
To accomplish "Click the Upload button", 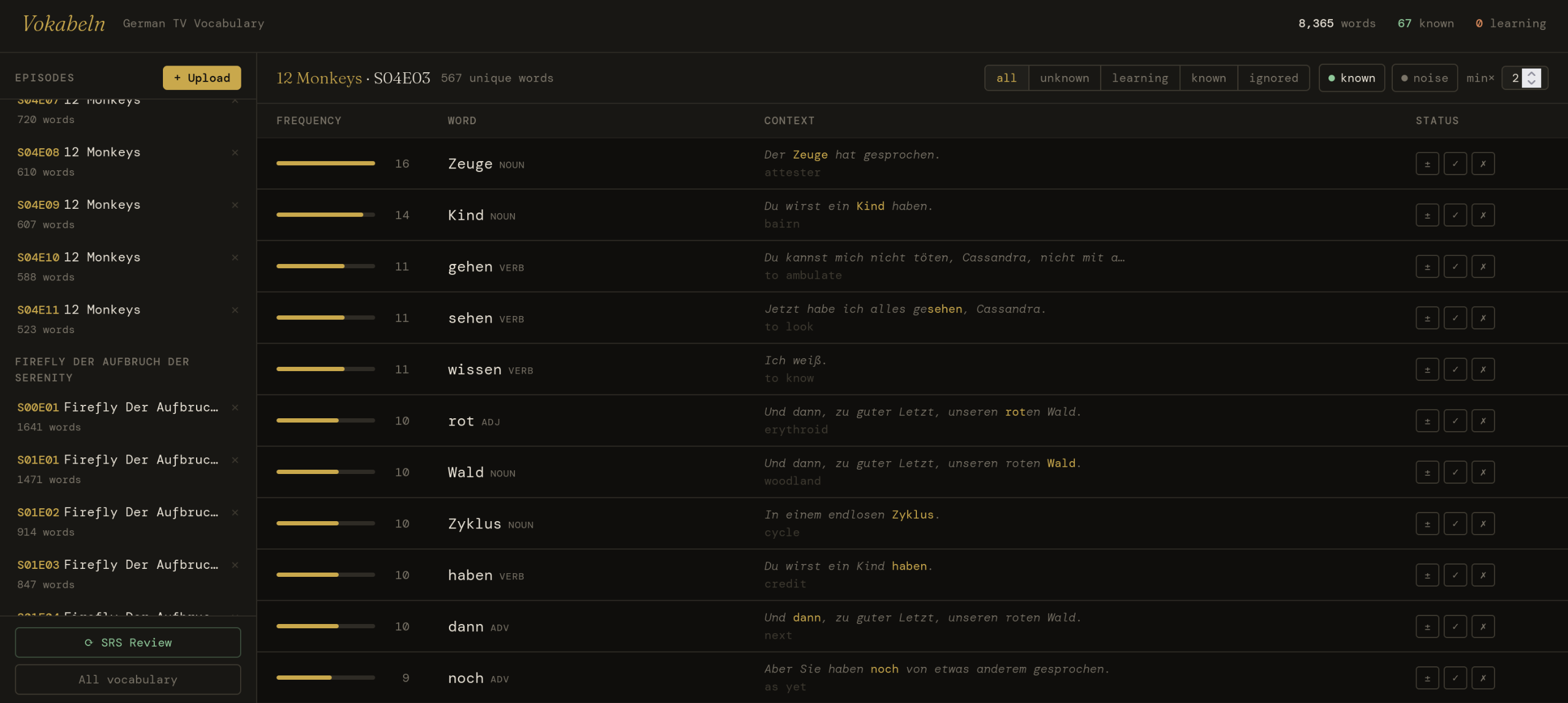I will coord(202,78).
